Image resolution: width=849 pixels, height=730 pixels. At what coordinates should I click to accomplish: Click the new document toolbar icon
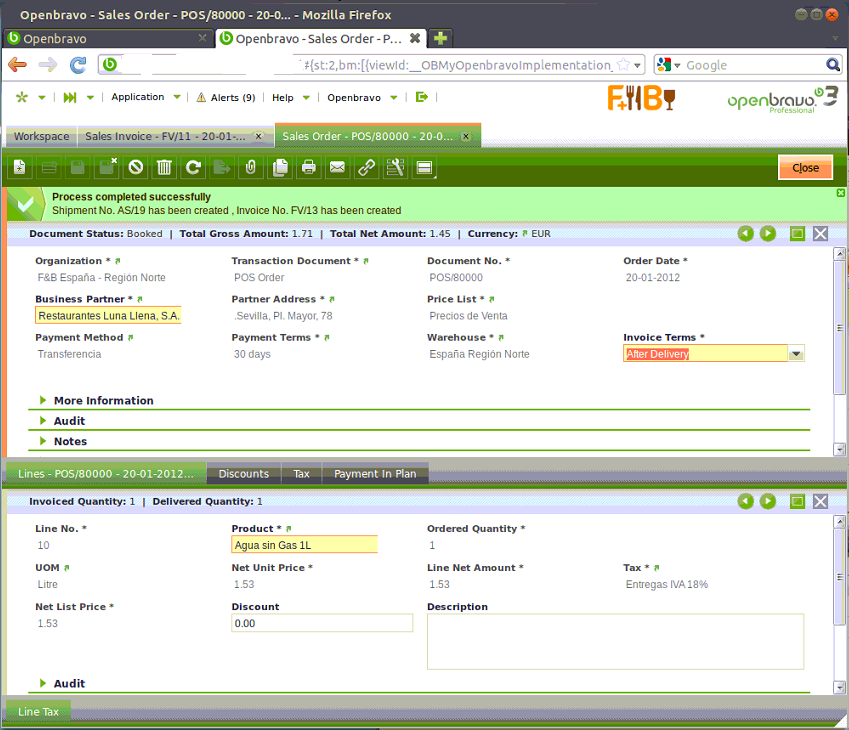coord(19,168)
